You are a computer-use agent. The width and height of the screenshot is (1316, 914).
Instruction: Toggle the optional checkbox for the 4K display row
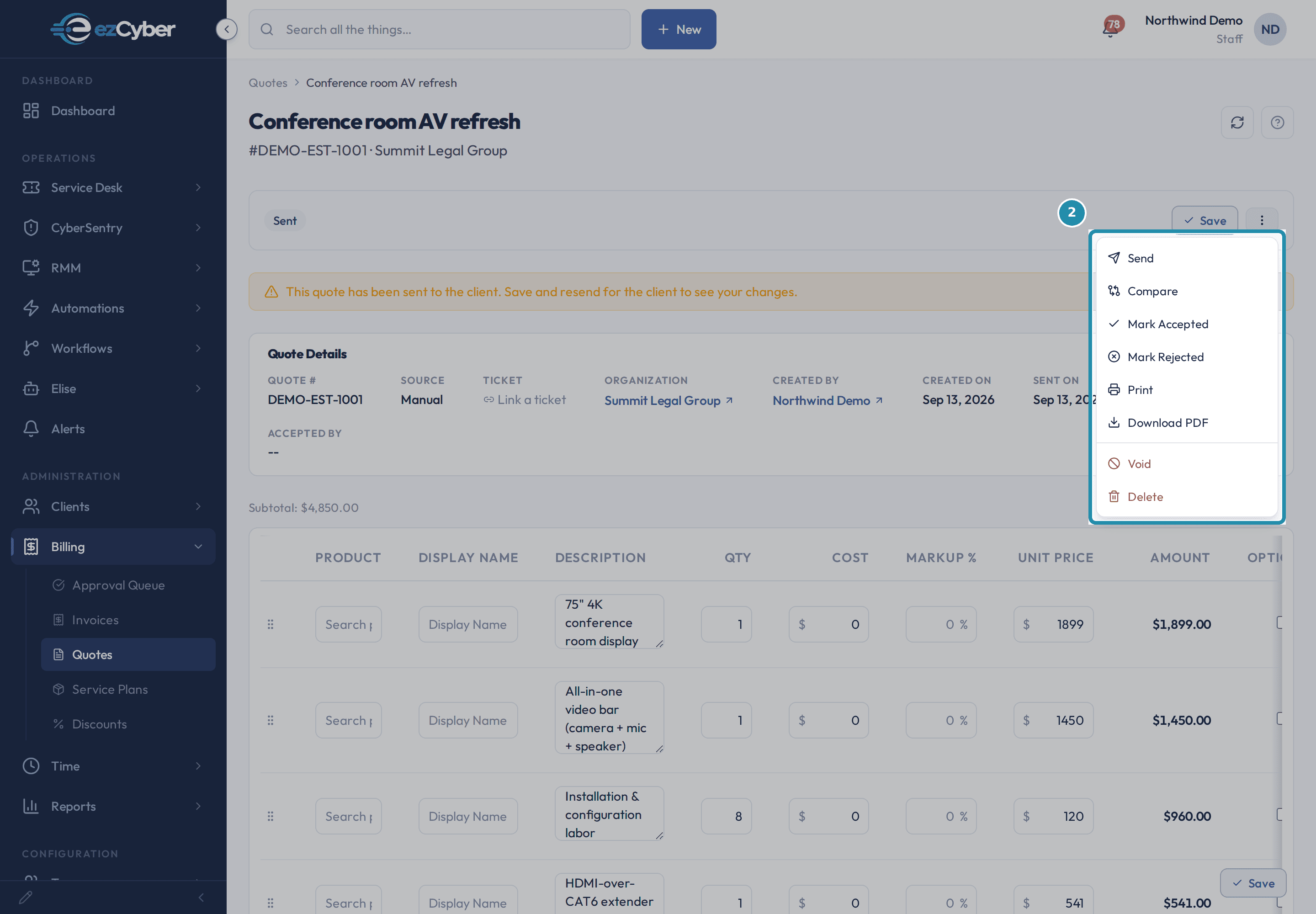point(1279,622)
